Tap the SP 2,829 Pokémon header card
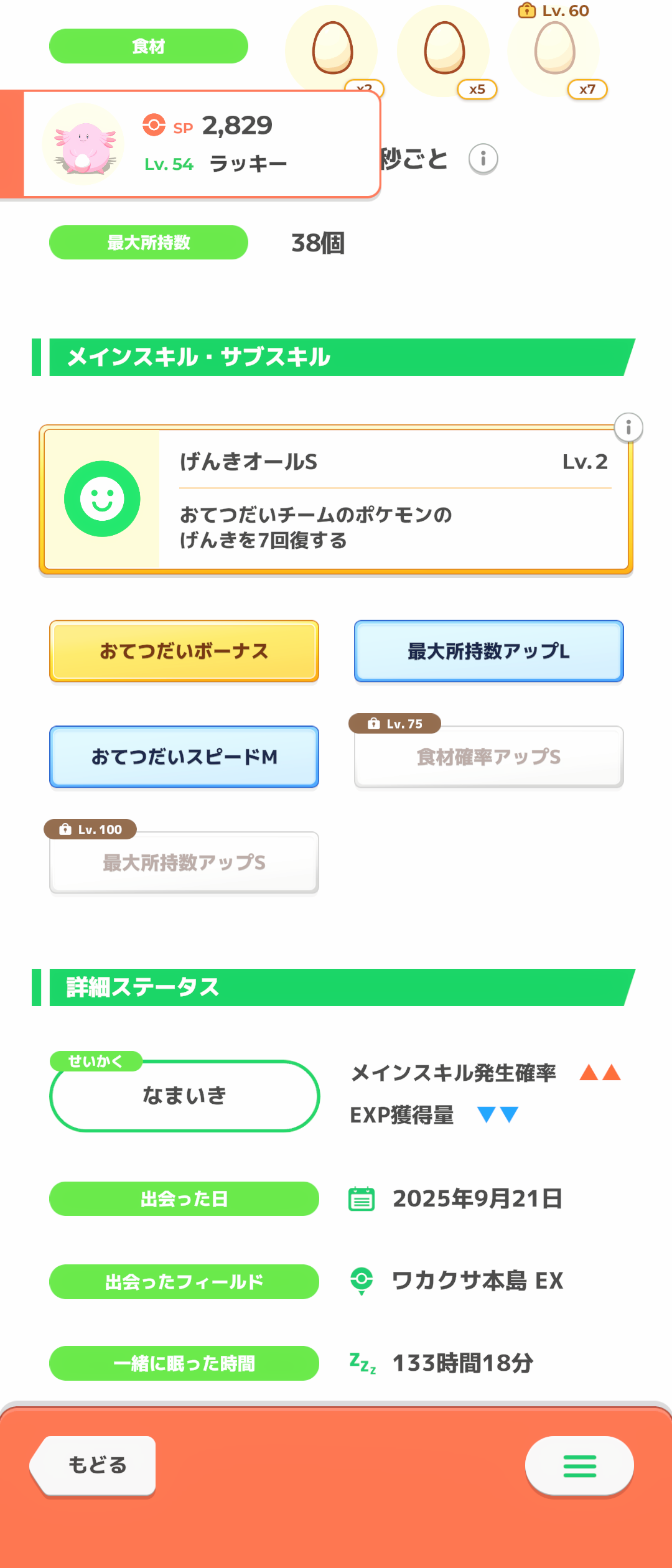Viewport: 672px width, 1568px height. click(249, 144)
